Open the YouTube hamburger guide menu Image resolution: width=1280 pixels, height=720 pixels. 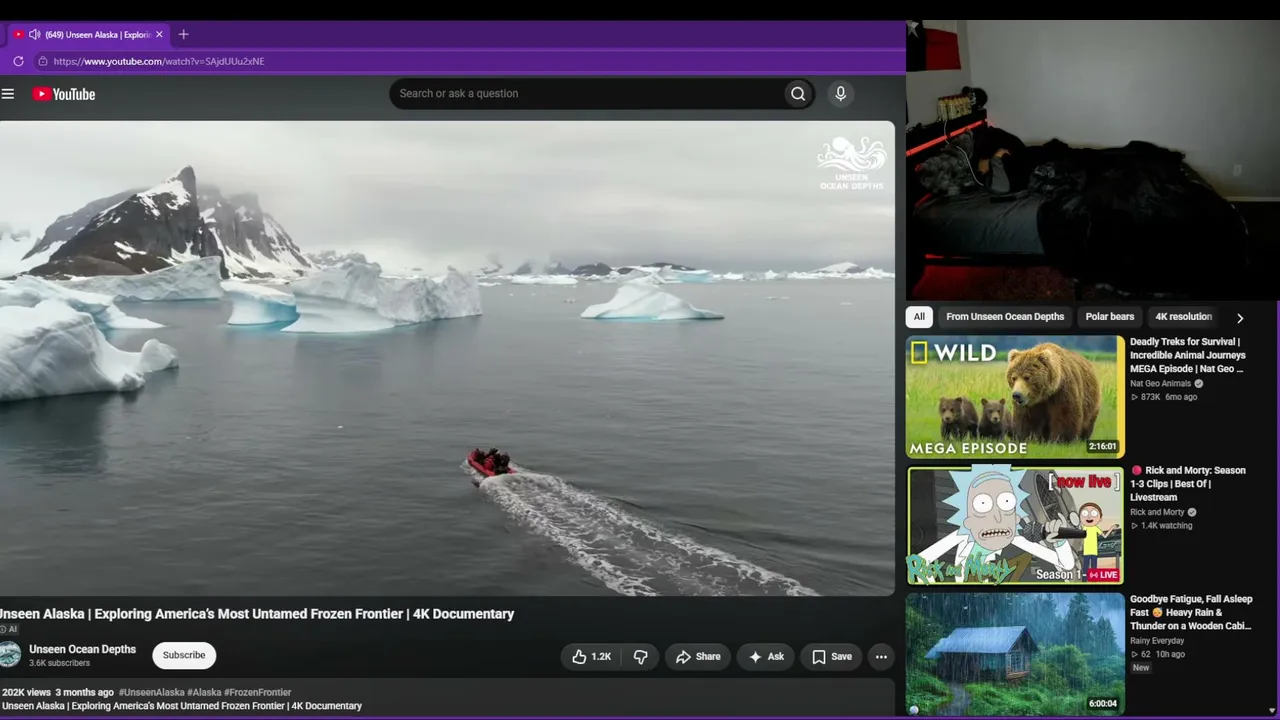[8, 94]
